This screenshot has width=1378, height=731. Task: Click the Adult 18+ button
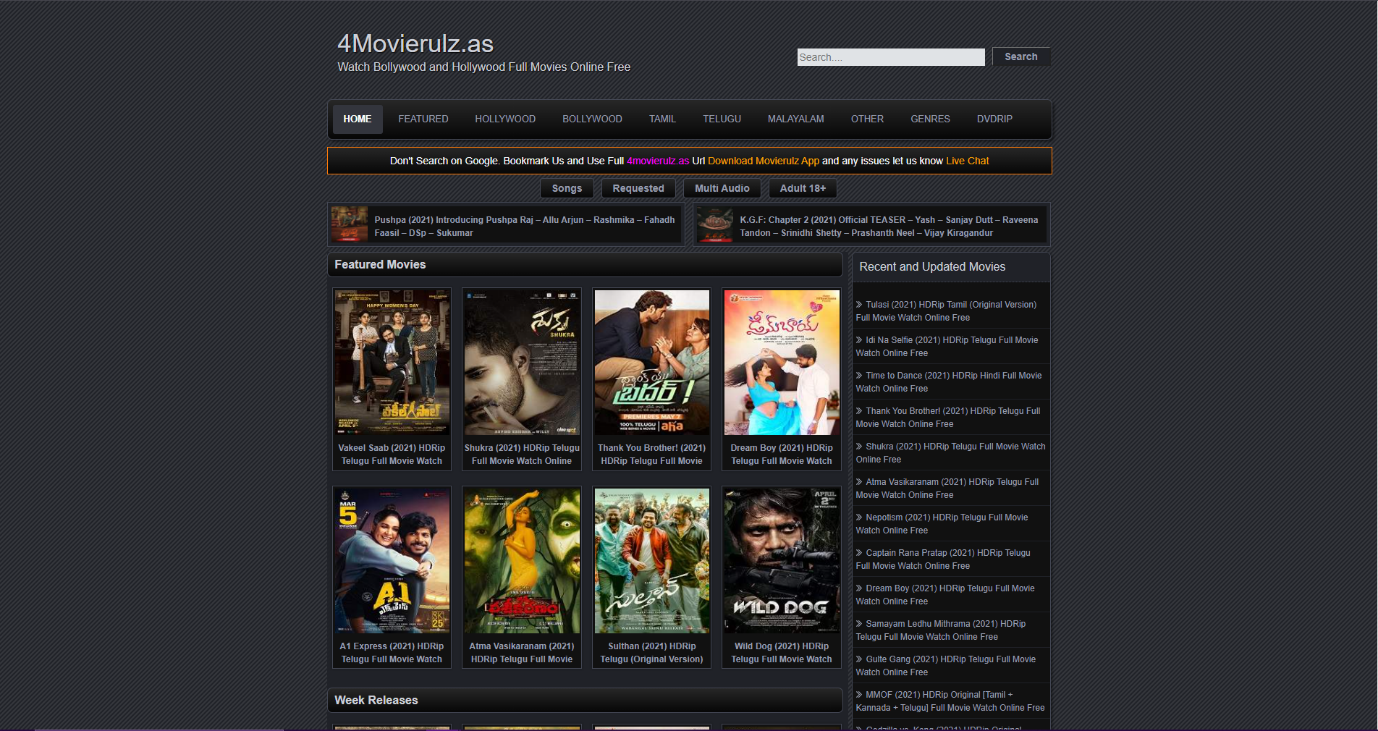803,188
